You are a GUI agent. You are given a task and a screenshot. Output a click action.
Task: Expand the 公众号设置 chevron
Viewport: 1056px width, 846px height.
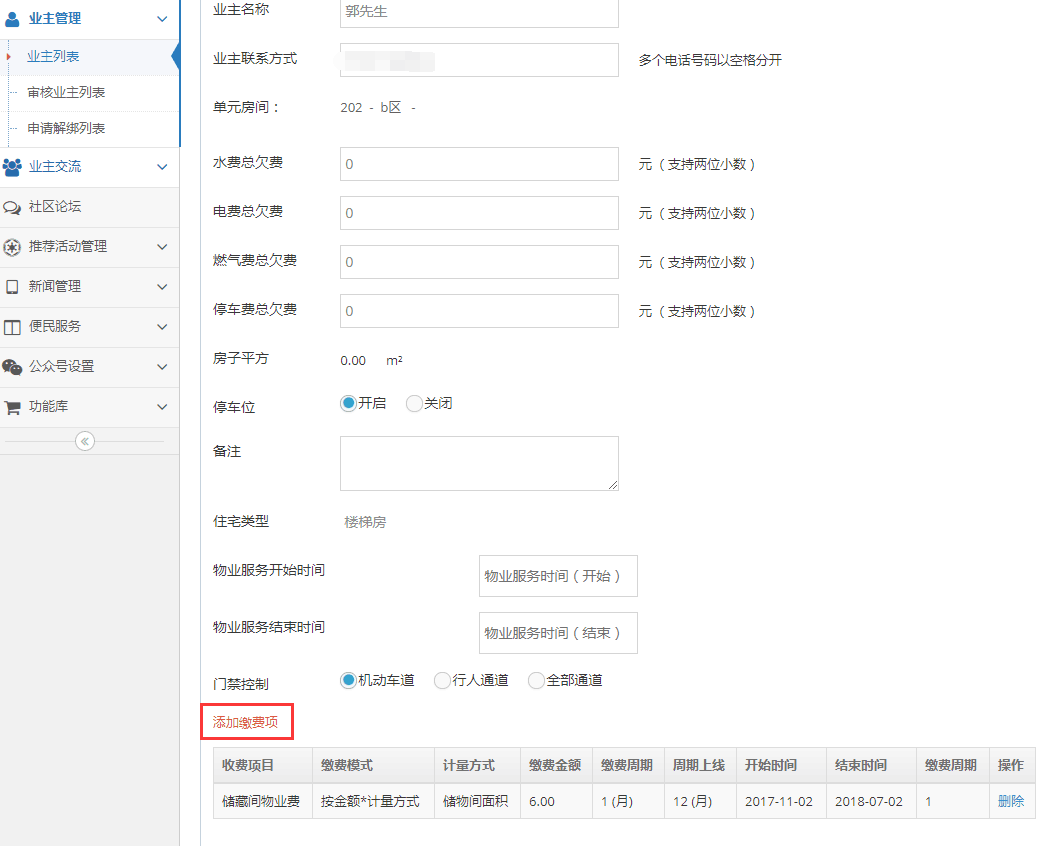pyautogui.click(x=162, y=366)
